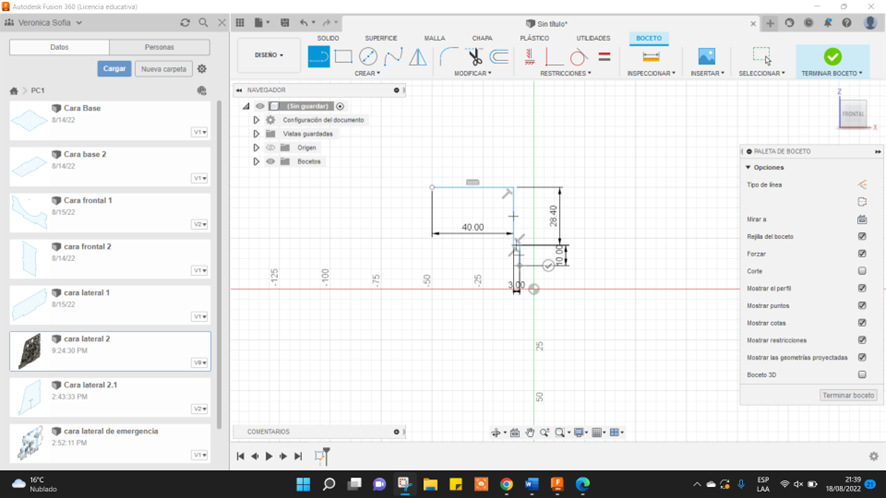Open the RESTRICCIONES dropdown menu
The width and height of the screenshot is (886, 498).
pos(566,73)
